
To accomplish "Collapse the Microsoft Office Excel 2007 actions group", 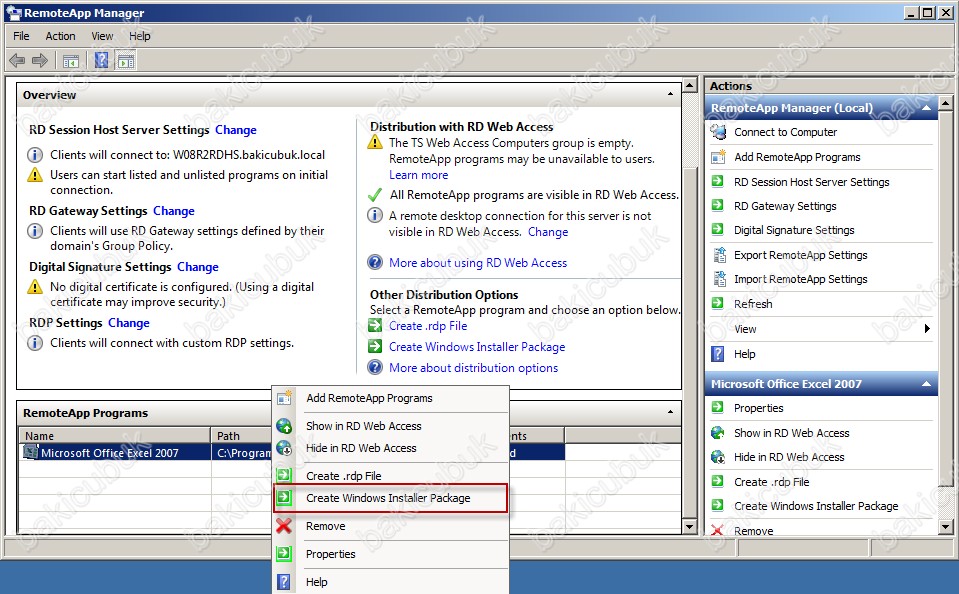I will click(927, 384).
